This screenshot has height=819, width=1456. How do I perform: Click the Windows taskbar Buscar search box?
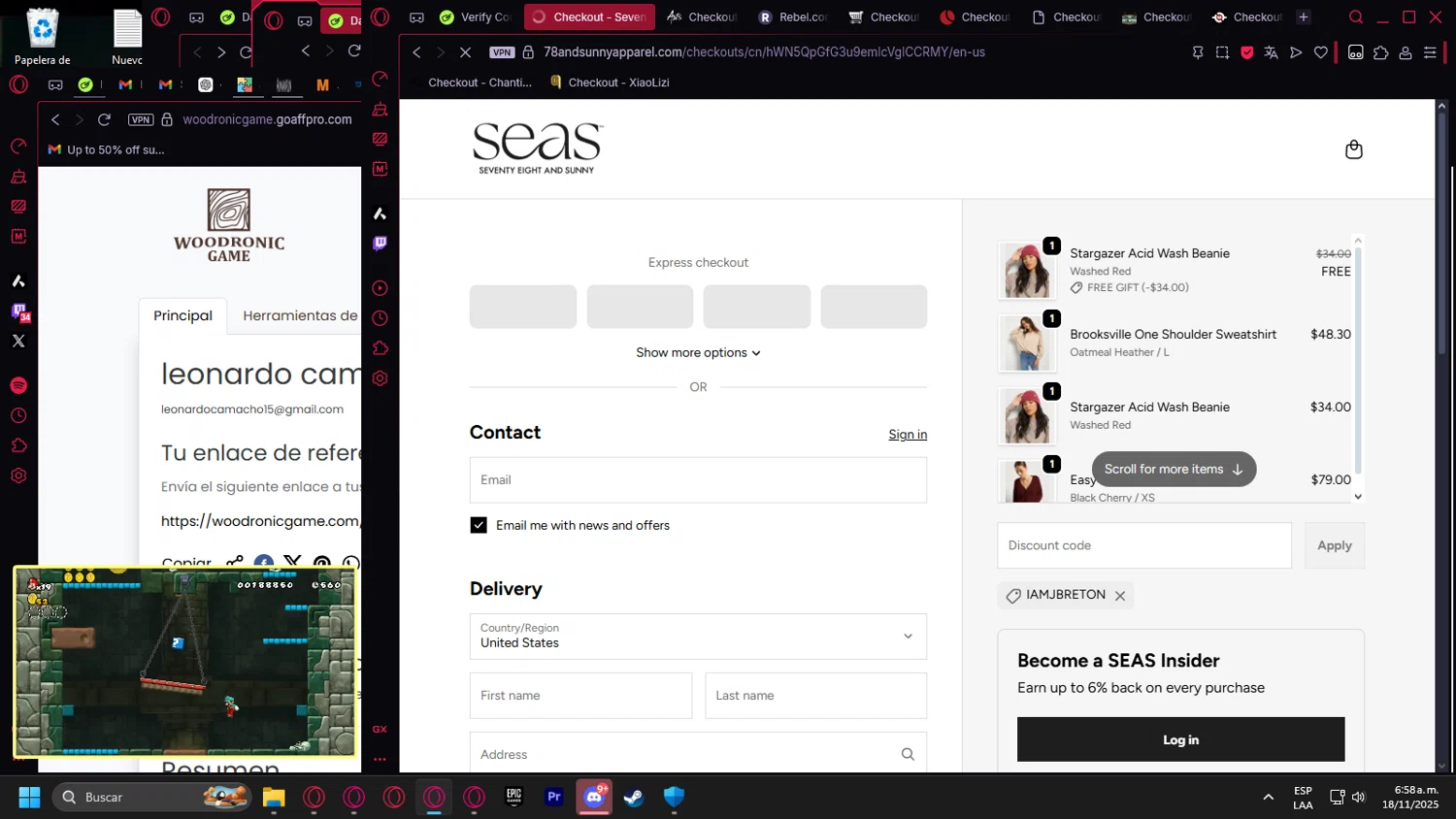151,797
